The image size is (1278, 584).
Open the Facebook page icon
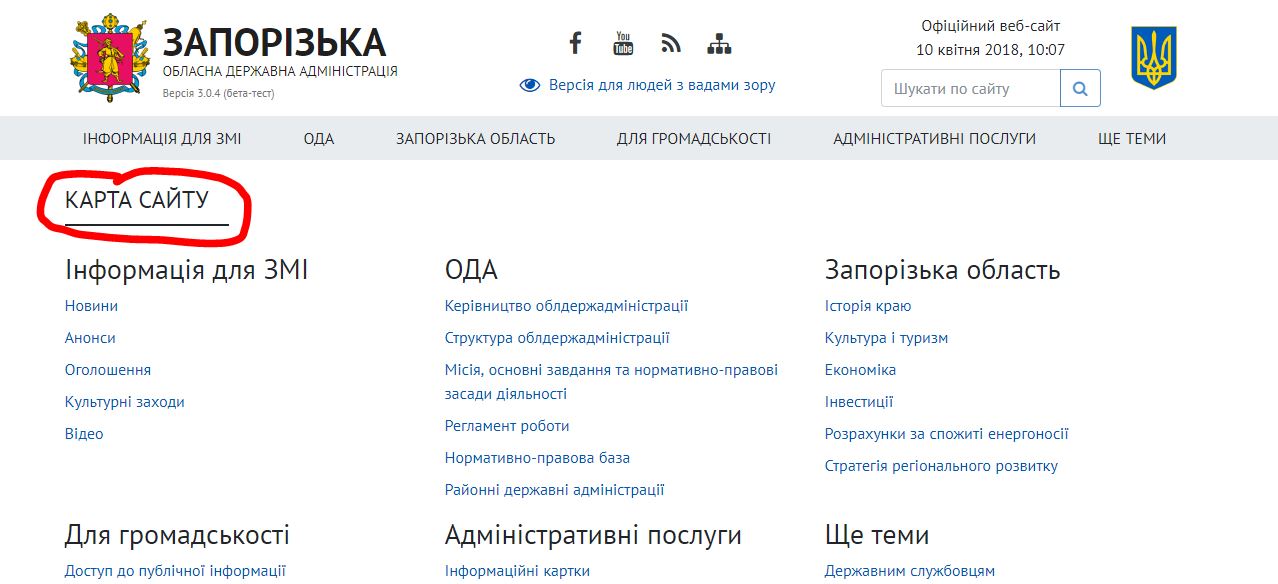click(x=575, y=43)
